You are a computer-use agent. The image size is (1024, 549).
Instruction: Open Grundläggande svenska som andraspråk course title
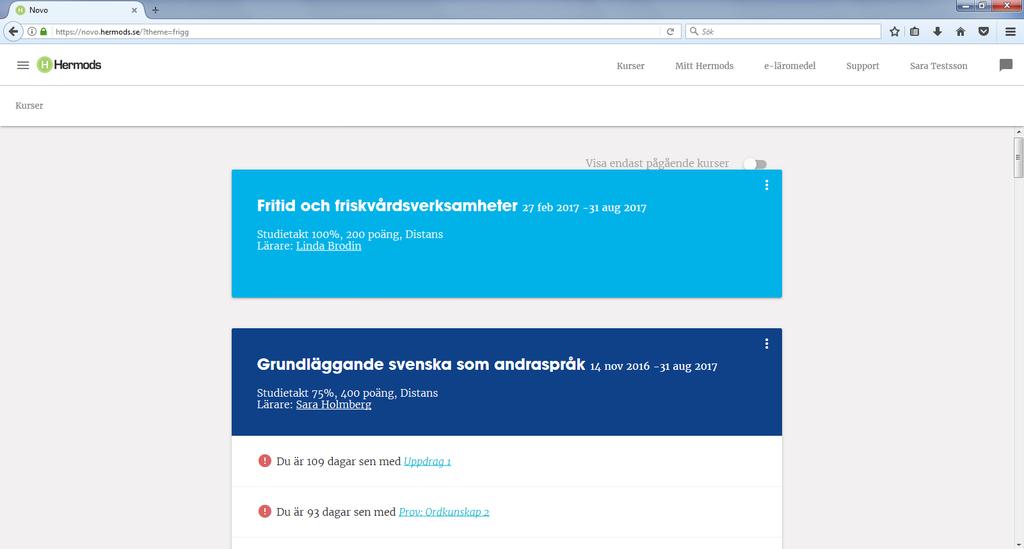click(421, 364)
